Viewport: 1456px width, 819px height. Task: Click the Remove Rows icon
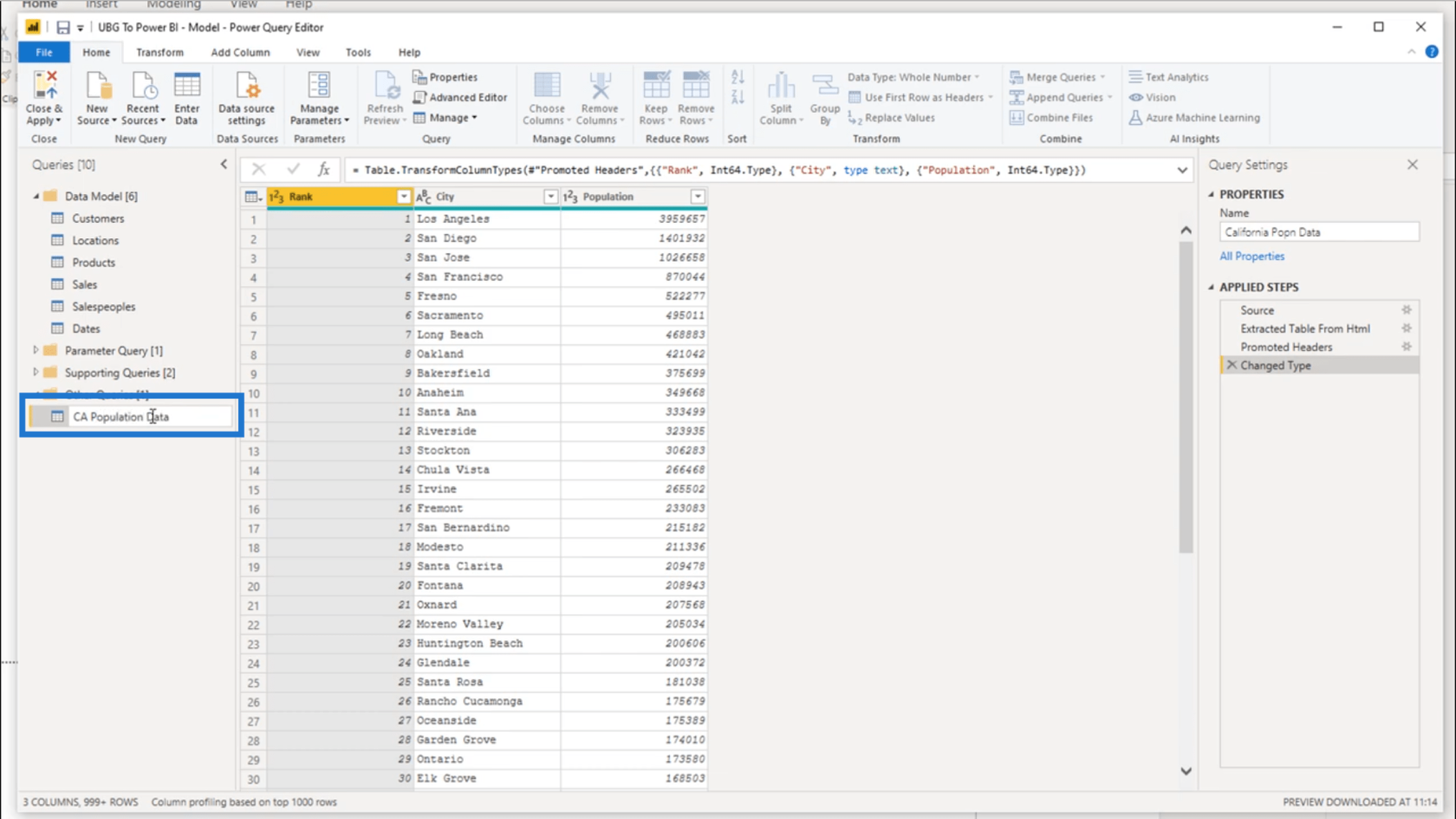(x=696, y=86)
